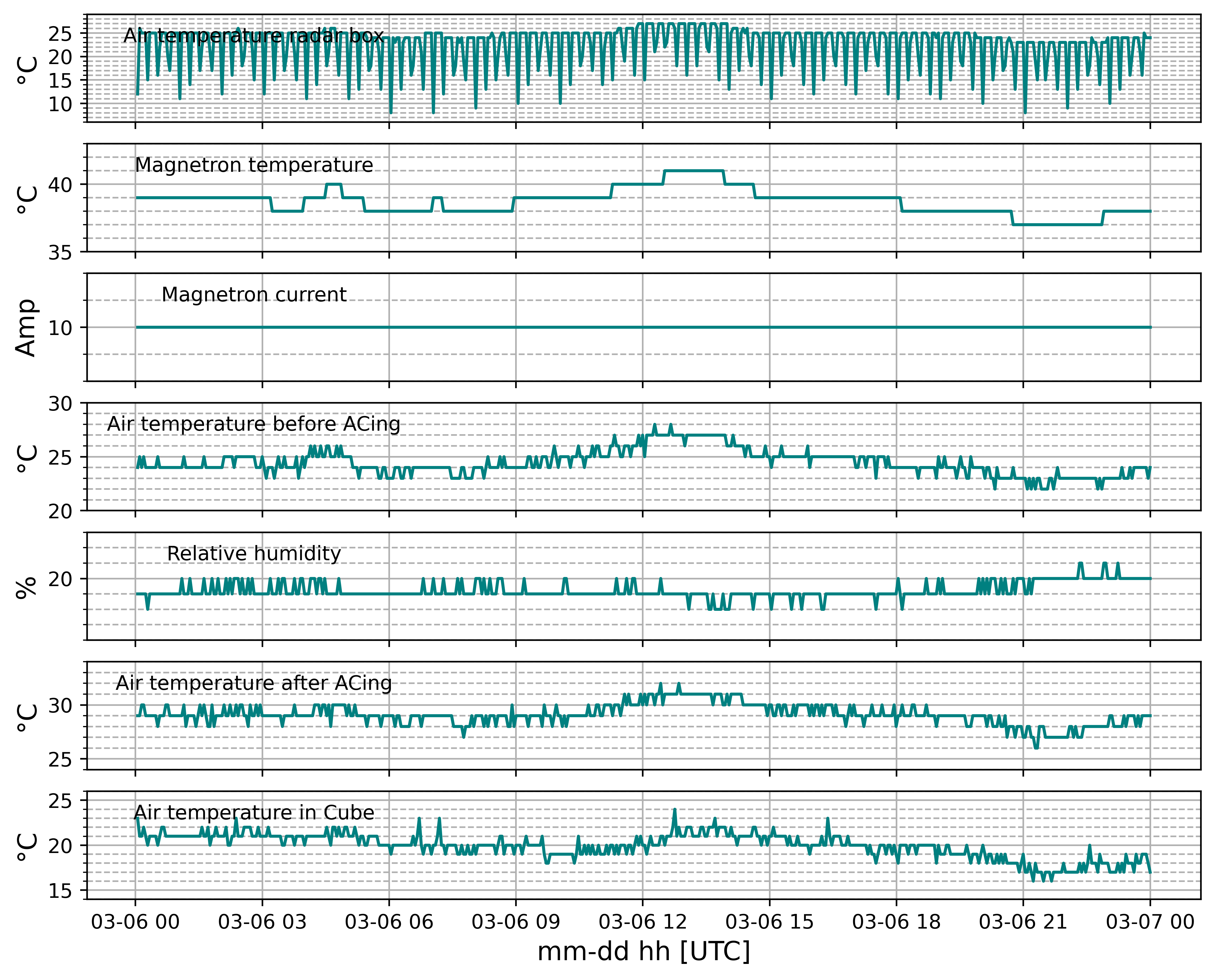Click the "%" y-axis label
This screenshot has width=1215, height=980.
pos(26,587)
